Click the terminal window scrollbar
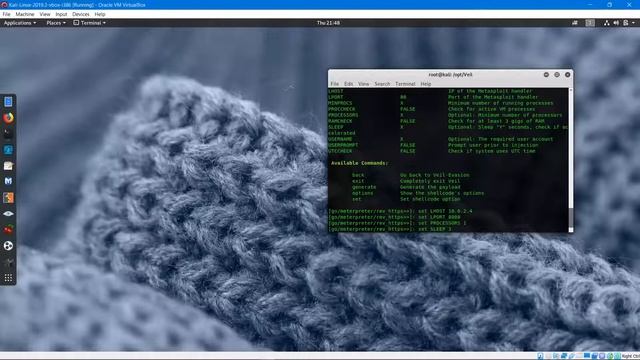640x360 pixels. point(571,160)
